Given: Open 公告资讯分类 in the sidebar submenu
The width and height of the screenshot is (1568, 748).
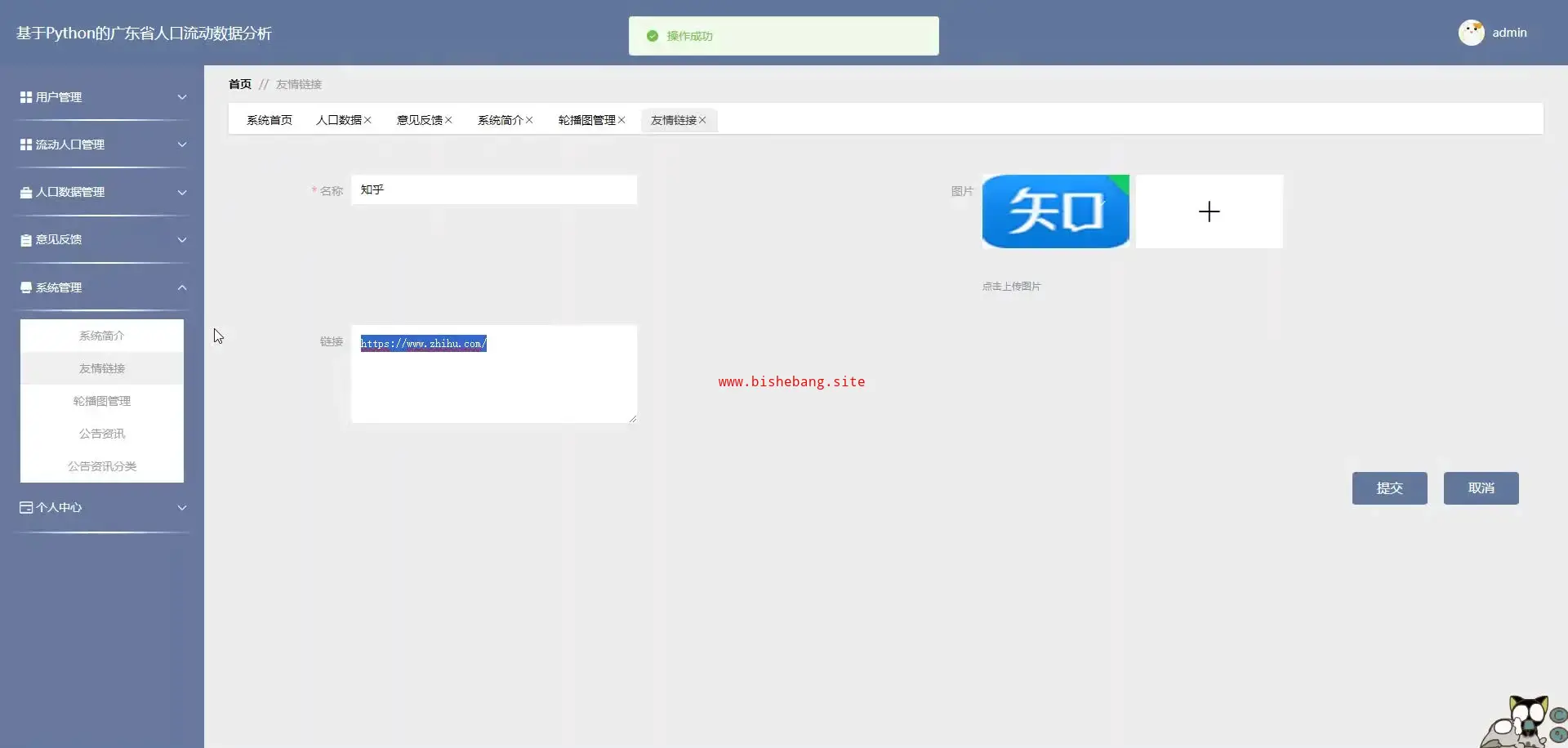Looking at the screenshot, I should click(102, 466).
